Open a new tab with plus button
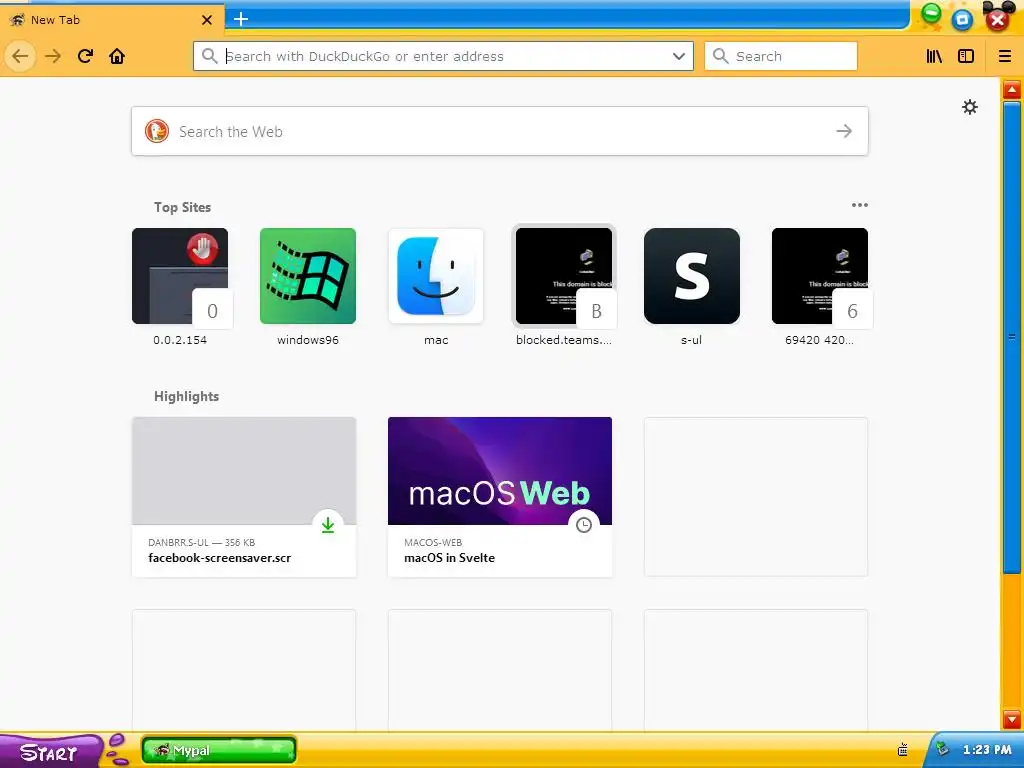Viewport: 1024px width, 768px height. pyautogui.click(x=241, y=19)
